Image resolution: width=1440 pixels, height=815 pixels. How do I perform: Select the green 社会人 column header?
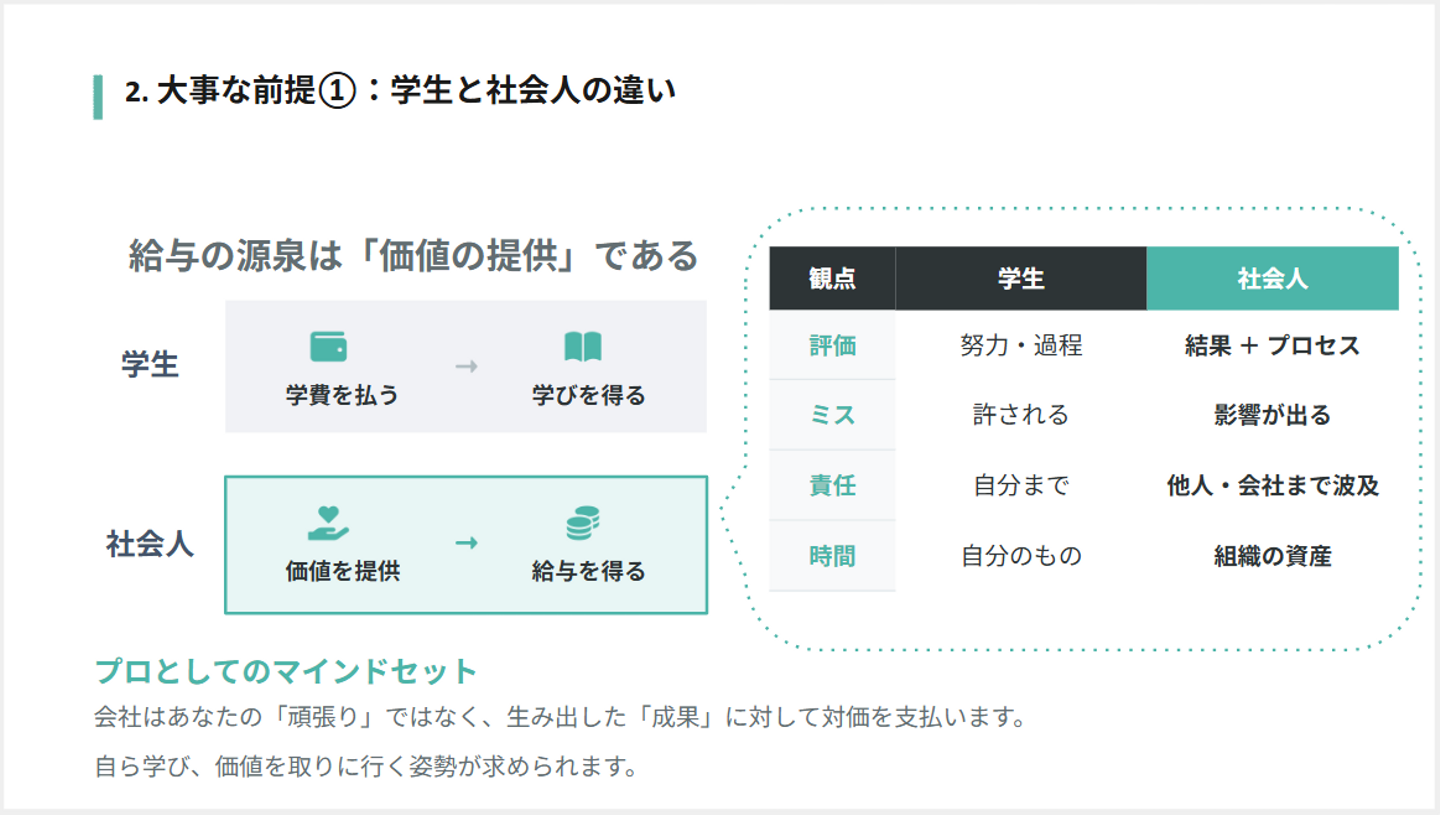[x=1272, y=278]
